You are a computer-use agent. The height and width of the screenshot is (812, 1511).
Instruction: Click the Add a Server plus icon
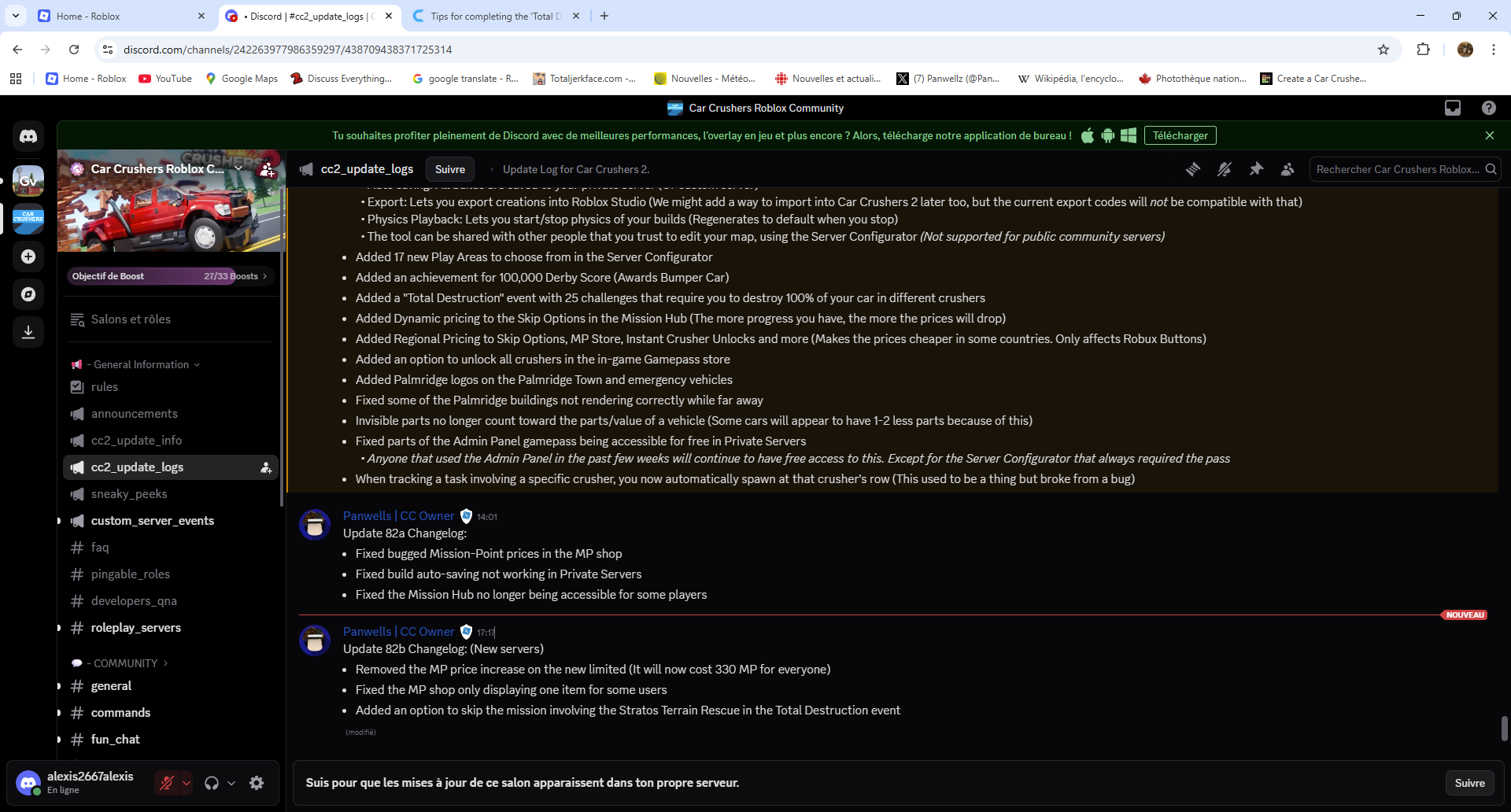(28, 257)
